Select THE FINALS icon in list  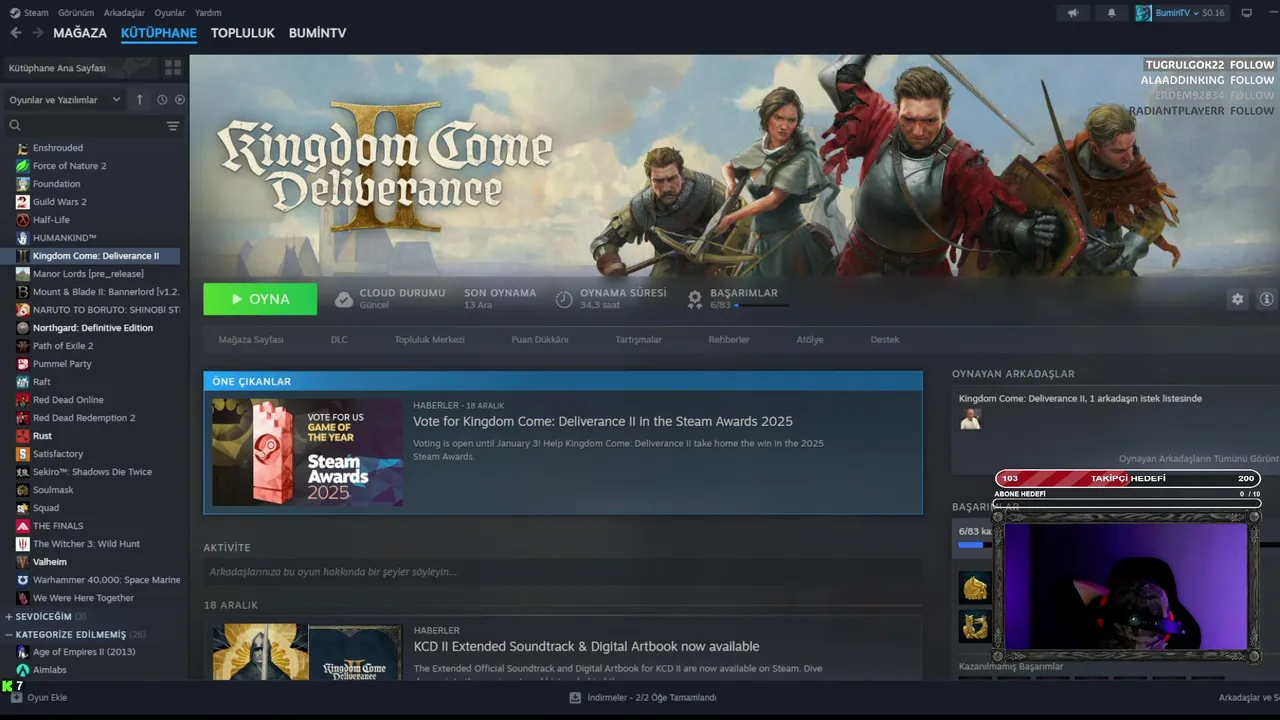[23, 526]
